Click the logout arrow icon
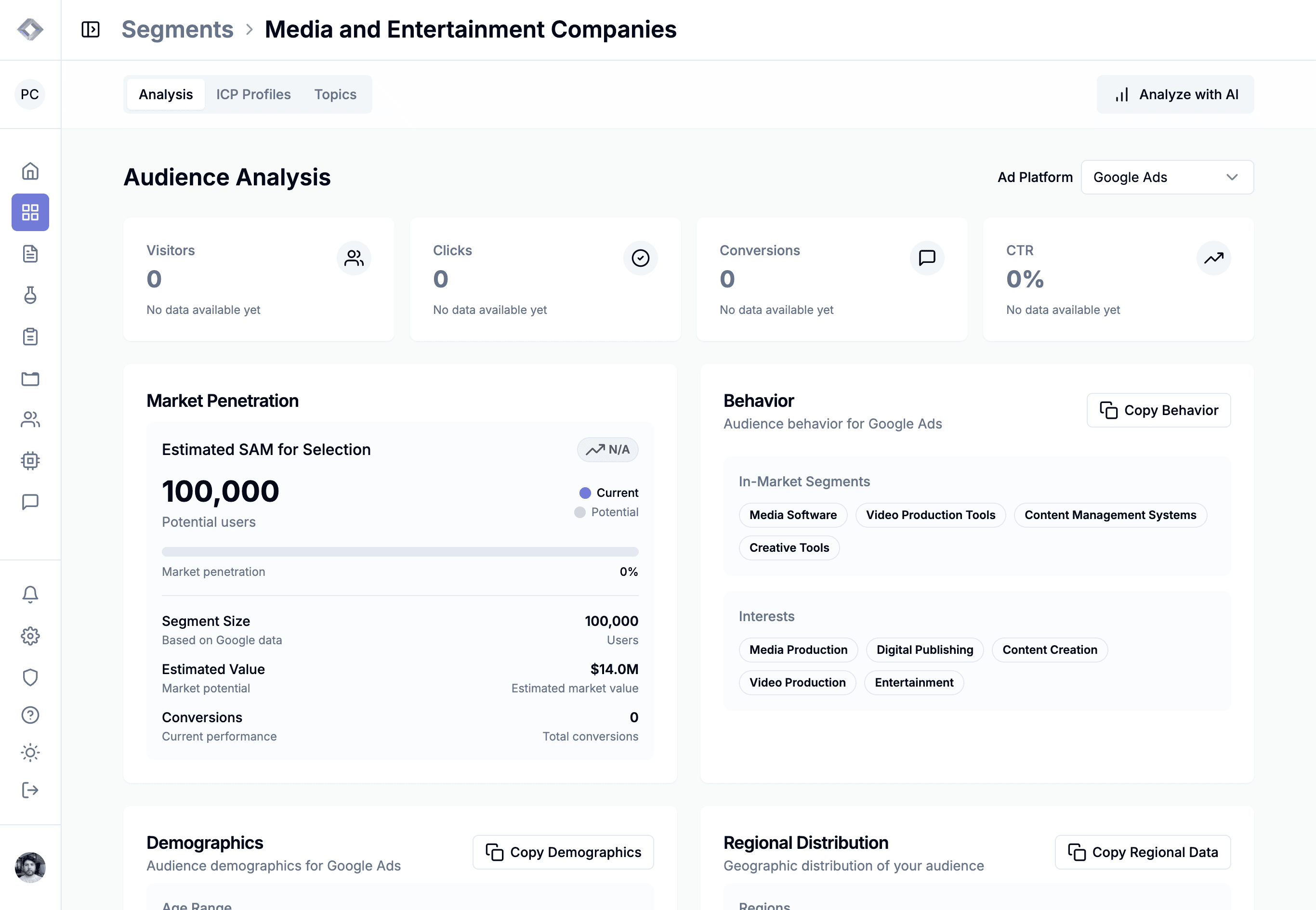The image size is (1316, 910). [x=30, y=790]
